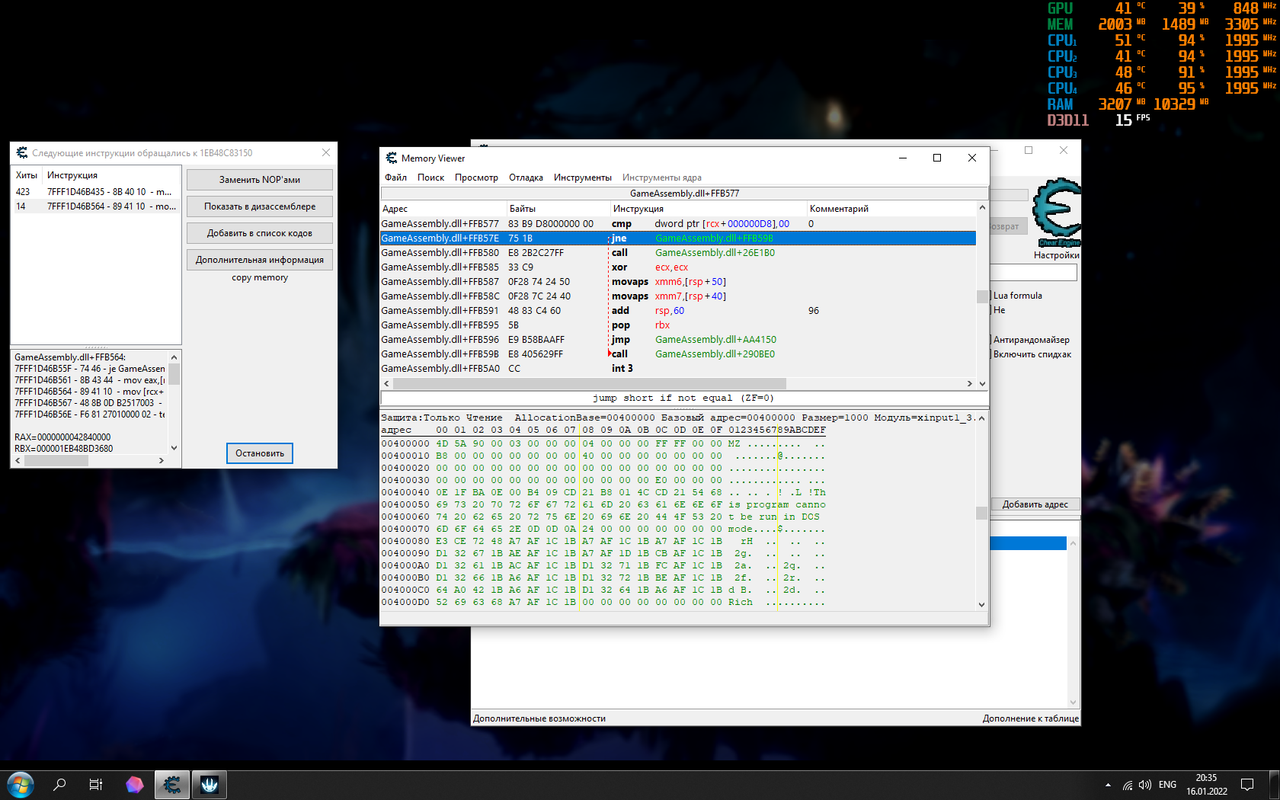The image size is (1280, 800).
Task: Click the Хиты column header
Action: coord(27,175)
